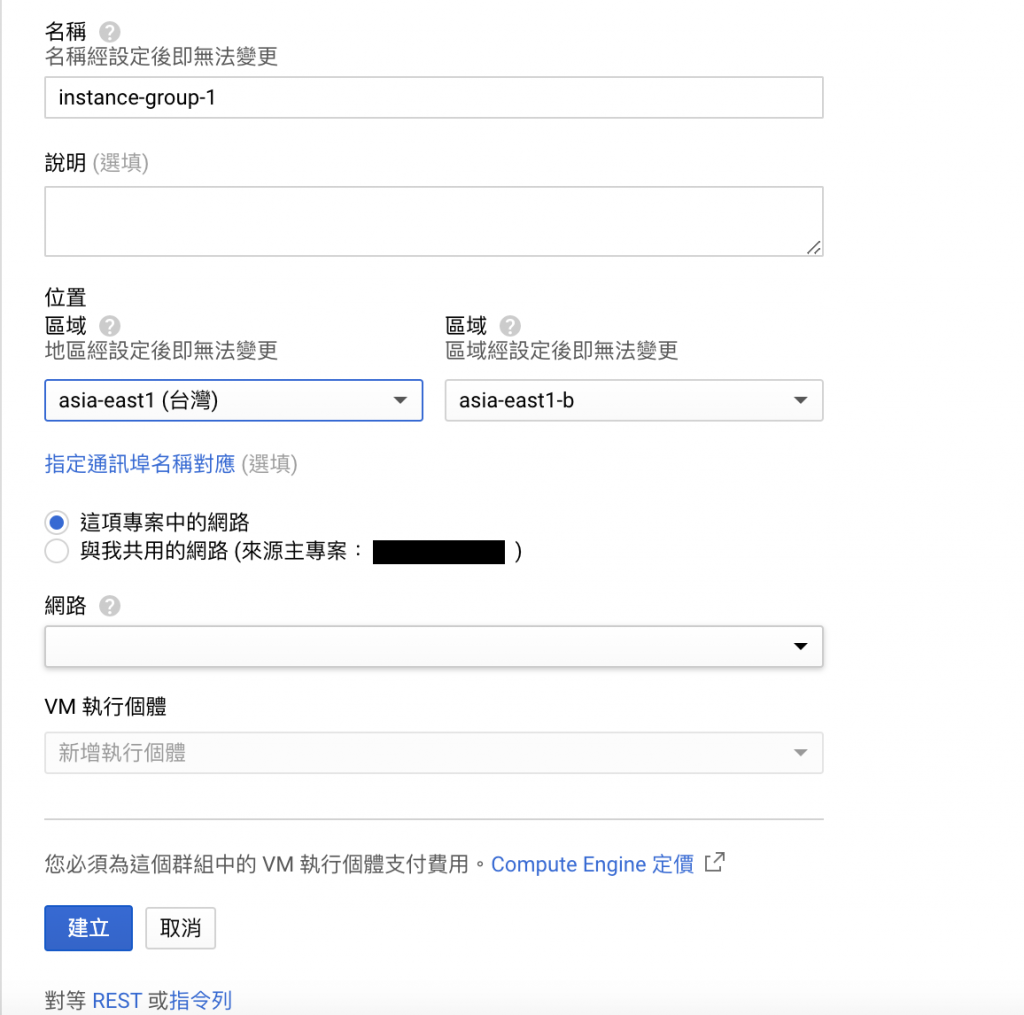Click help icon beside left 區域 label

click(110, 325)
